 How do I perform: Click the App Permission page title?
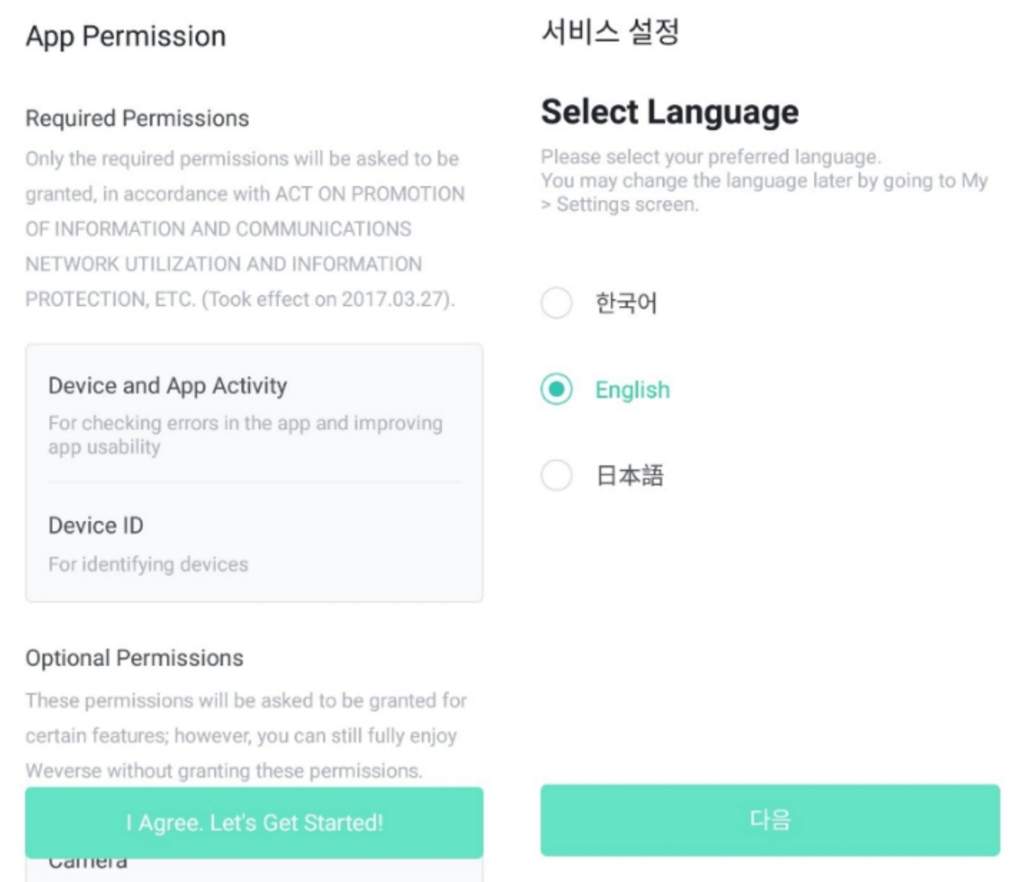tap(125, 37)
